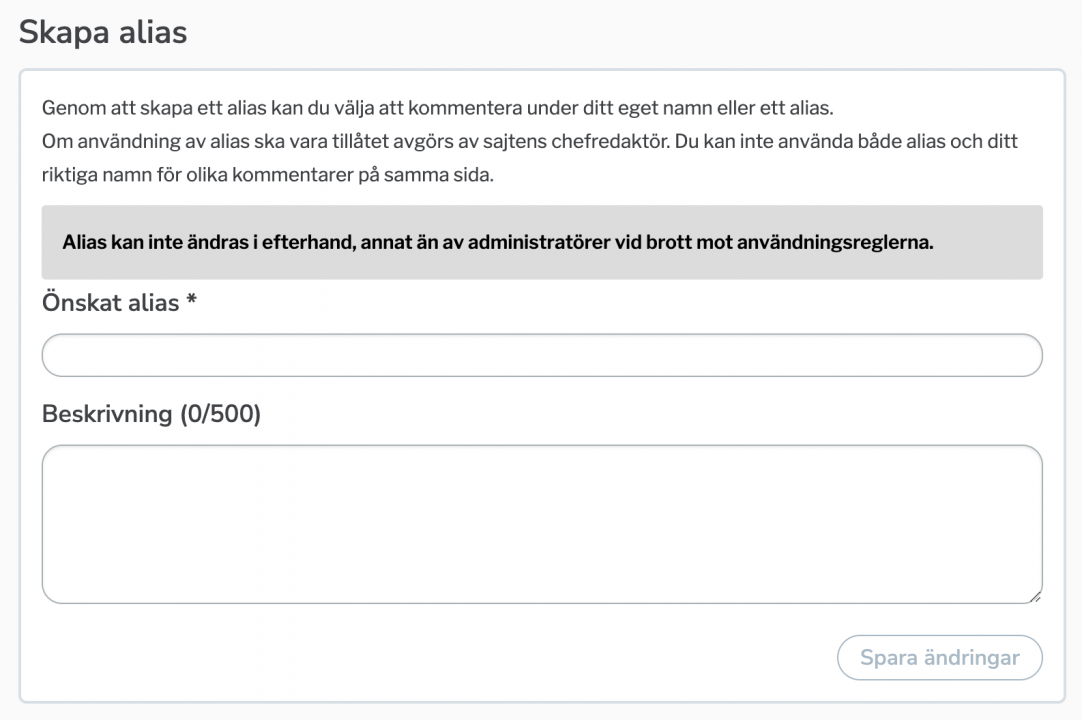Click the empty alias text box border
Screen dimensions: 1082x720
point(540,337)
